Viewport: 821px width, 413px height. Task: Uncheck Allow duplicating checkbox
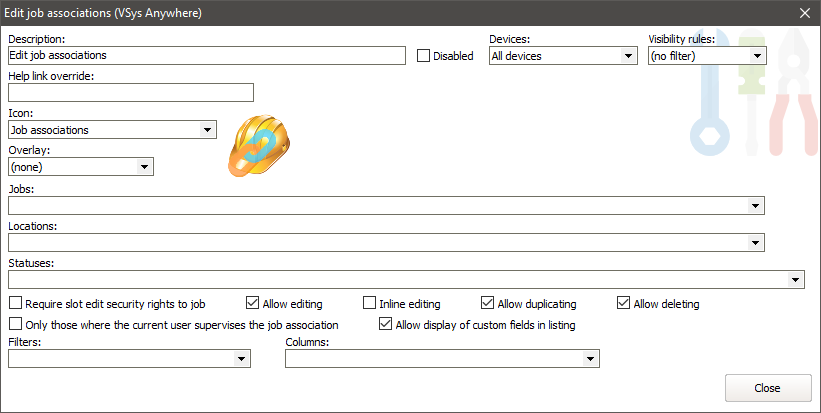tap(488, 303)
